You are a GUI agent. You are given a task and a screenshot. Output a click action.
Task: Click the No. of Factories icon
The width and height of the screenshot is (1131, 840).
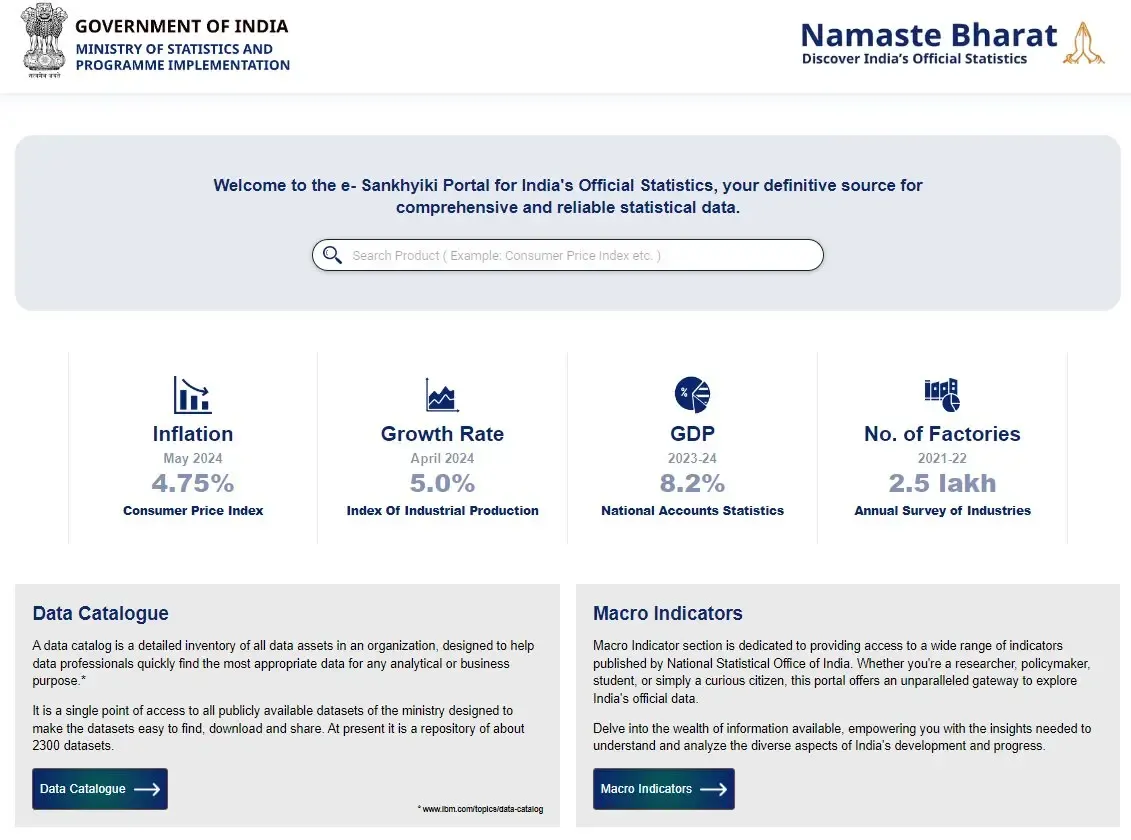tap(941, 394)
